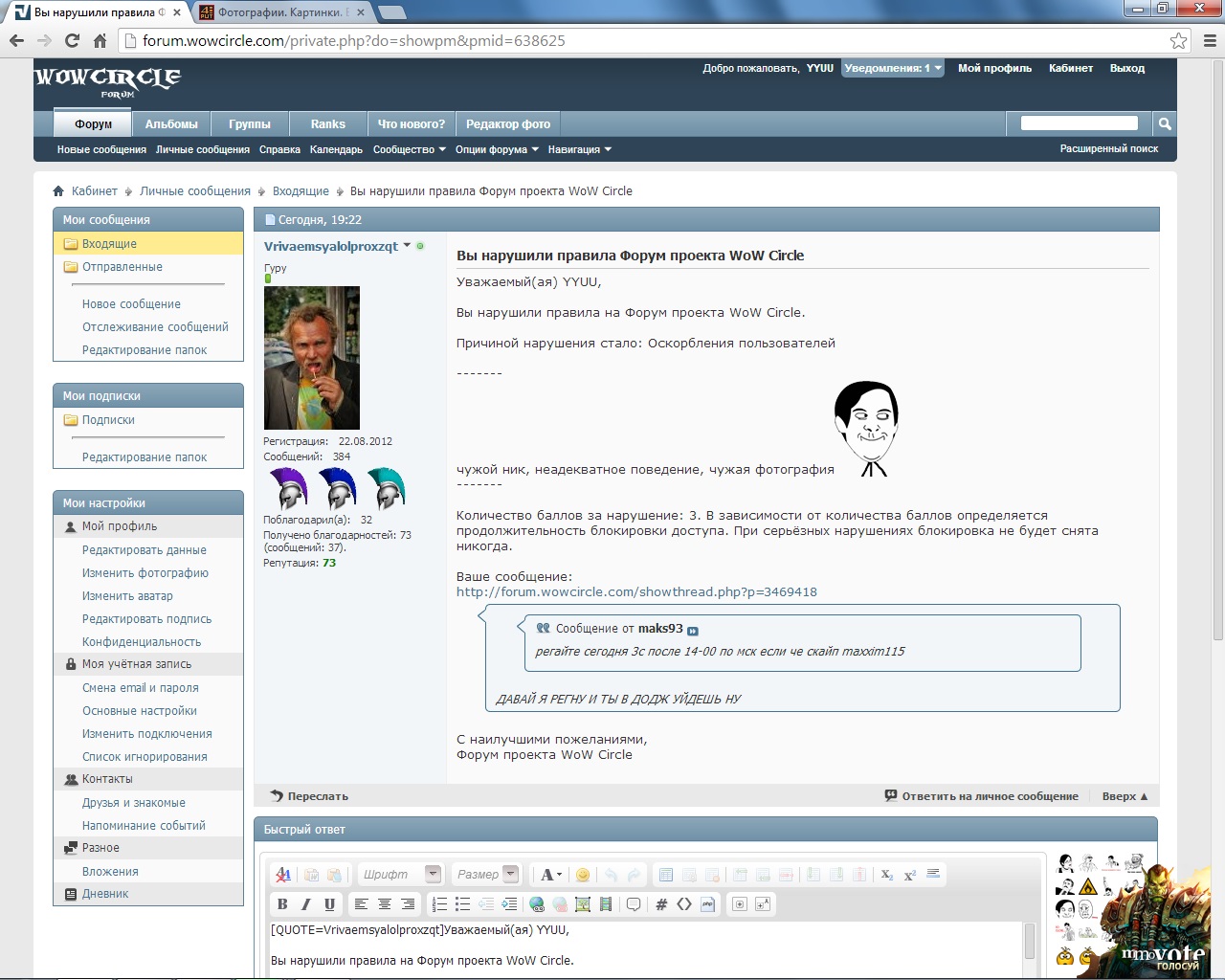This screenshot has width=1225, height=980.
Task: Wrap selection in CODE tags (# icon)
Action: pyautogui.click(x=661, y=904)
